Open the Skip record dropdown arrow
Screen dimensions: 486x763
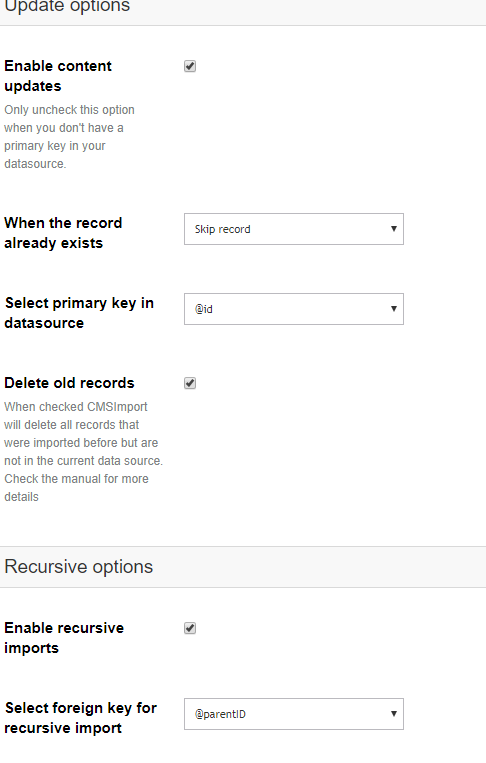pyautogui.click(x=394, y=229)
